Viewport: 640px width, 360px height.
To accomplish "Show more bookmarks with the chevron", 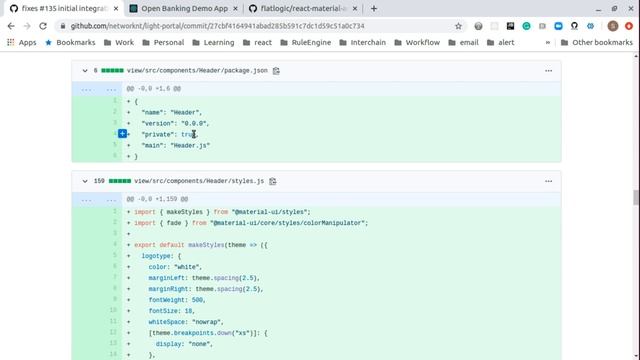I will pos(547,42).
